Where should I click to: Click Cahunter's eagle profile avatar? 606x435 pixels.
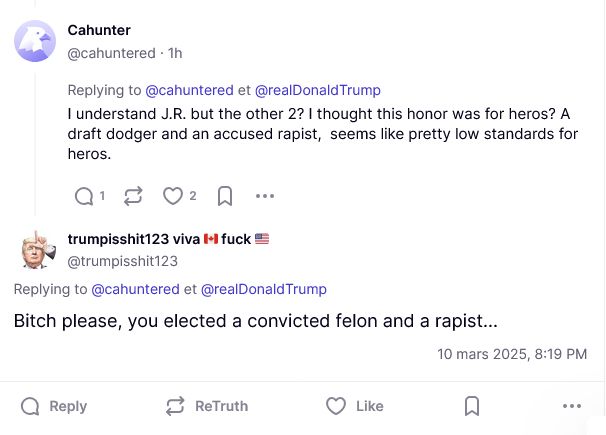pos(35,41)
